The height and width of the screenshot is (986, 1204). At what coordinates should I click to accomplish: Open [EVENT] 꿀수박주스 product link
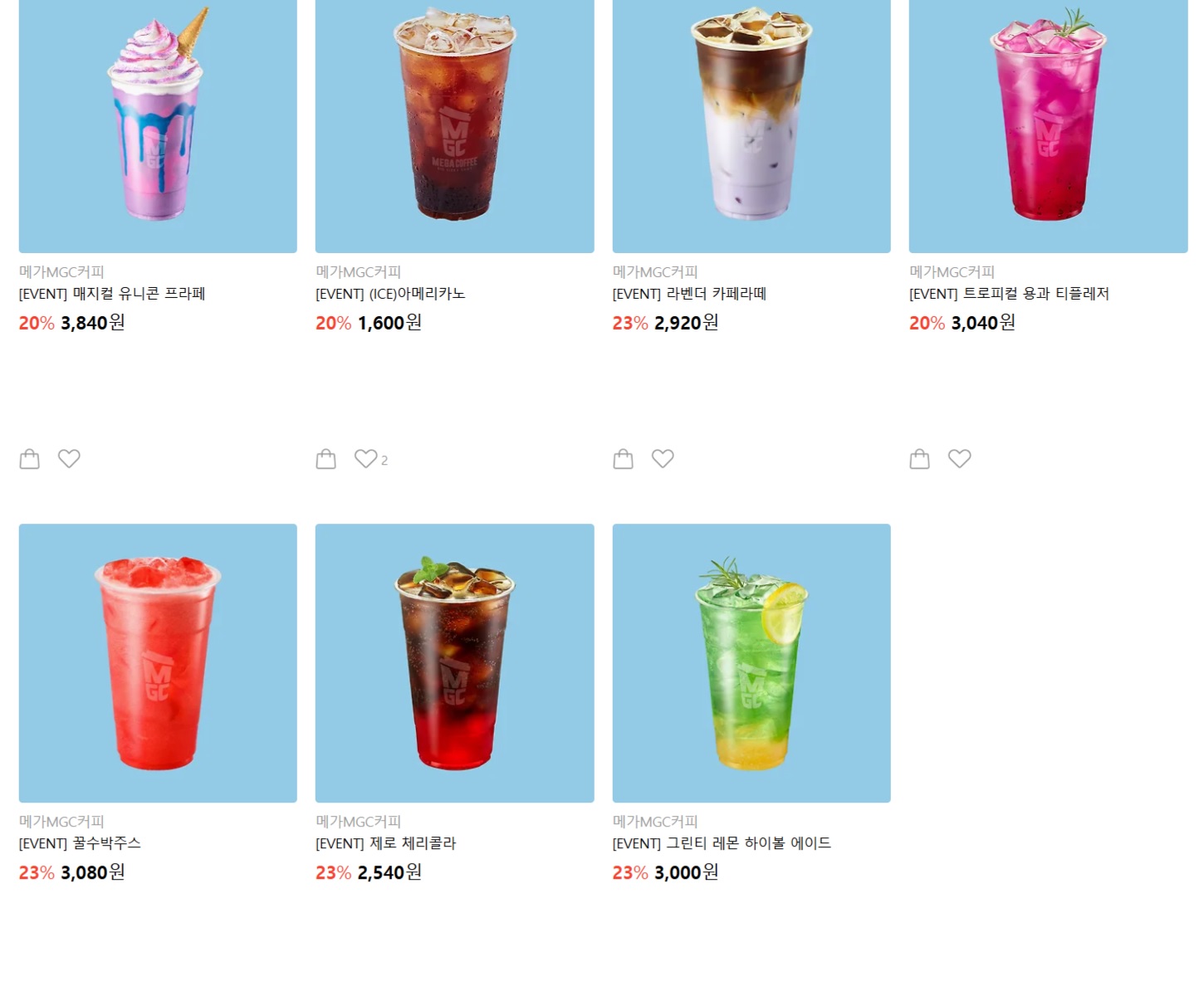click(80, 843)
